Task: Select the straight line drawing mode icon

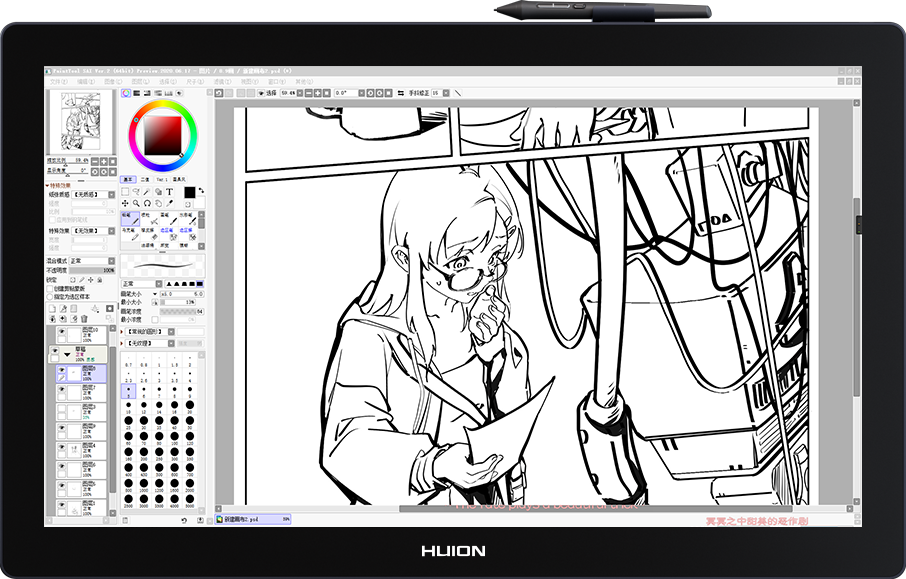Action: (x=458, y=93)
